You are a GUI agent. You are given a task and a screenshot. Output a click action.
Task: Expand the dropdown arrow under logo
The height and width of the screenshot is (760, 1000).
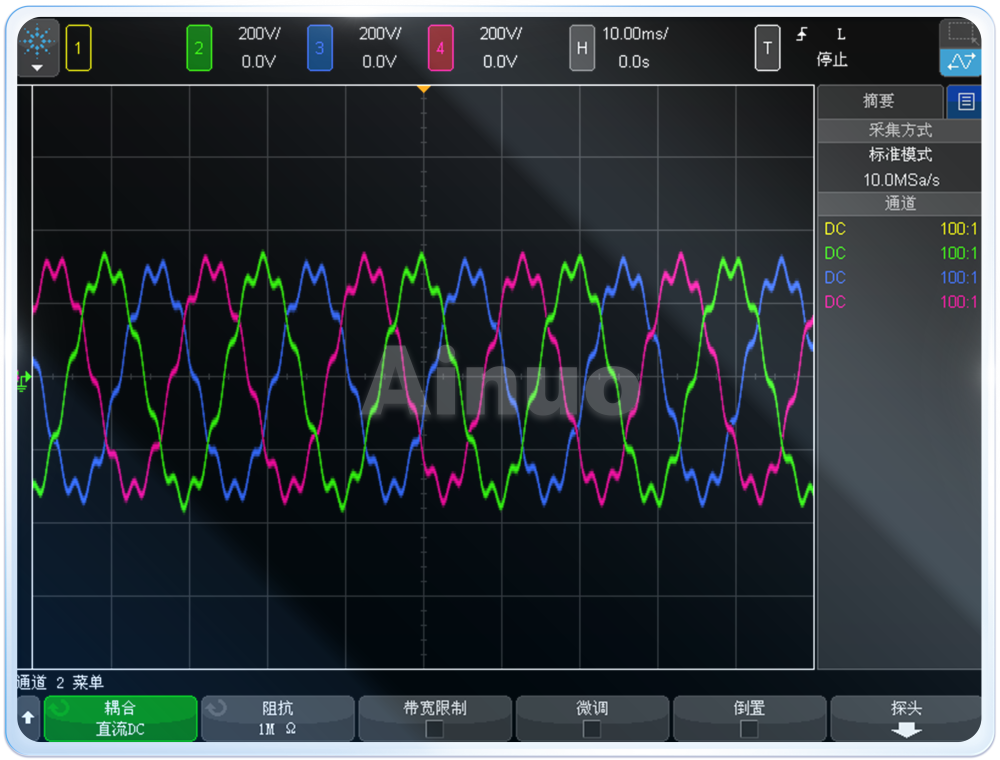tap(38, 68)
